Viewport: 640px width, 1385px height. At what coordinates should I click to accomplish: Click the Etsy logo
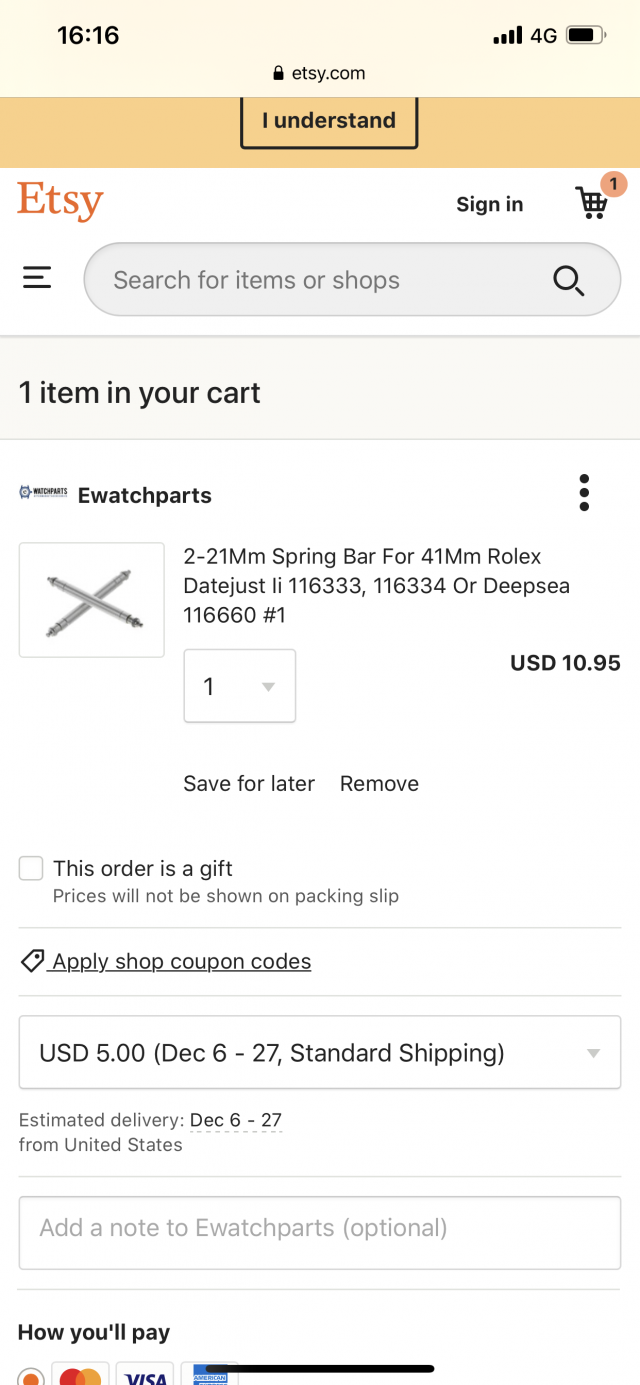(x=60, y=202)
